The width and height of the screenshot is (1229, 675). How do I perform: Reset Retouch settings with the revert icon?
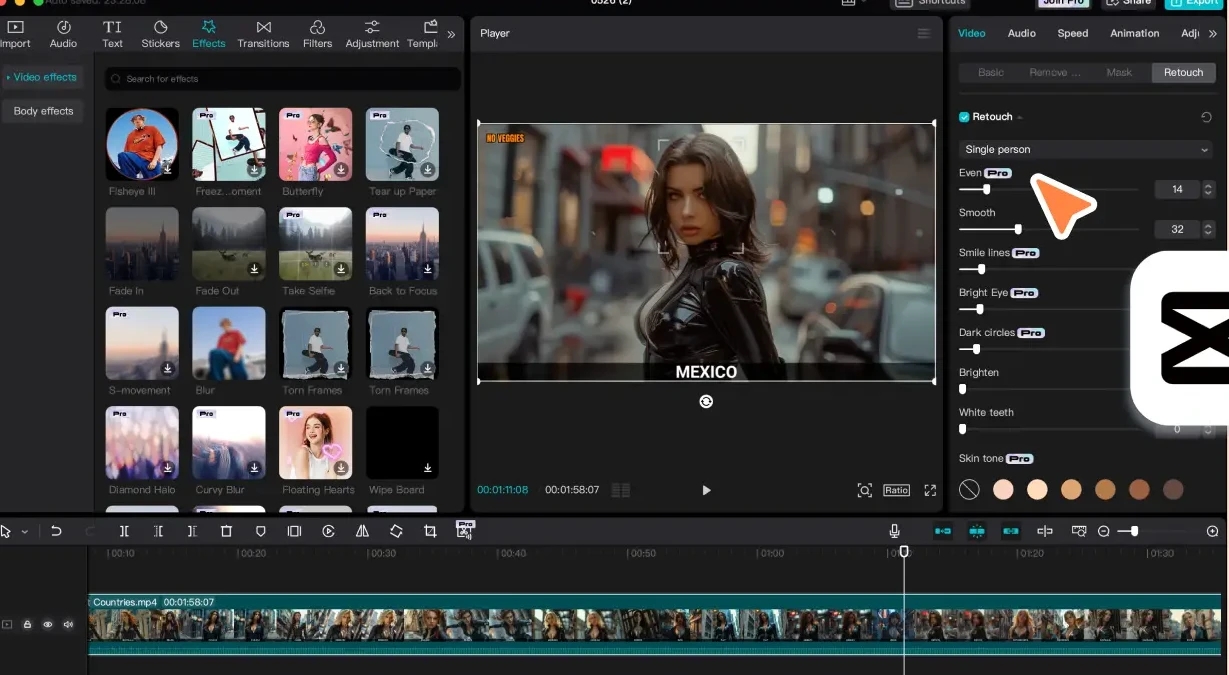(1206, 117)
